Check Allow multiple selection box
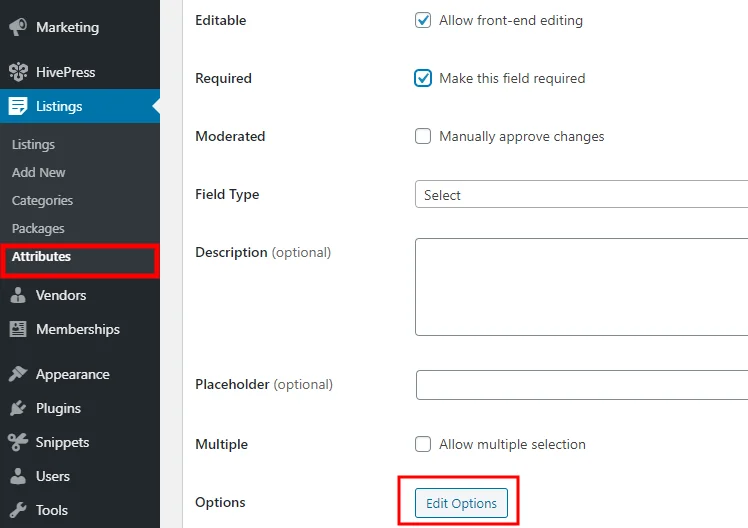This screenshot has width=748, height=528. [423, 444]
